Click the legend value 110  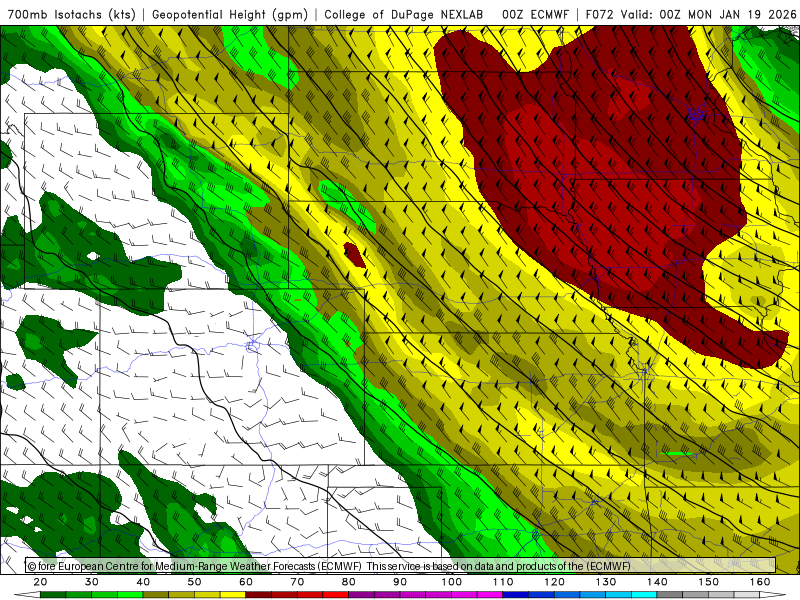point(503,582)
